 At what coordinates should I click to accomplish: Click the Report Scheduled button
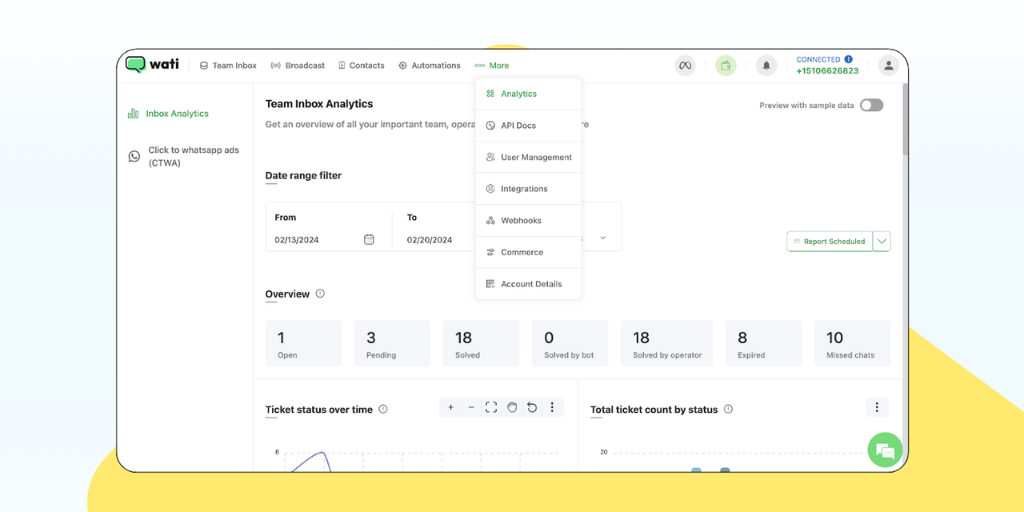point(829,241)
